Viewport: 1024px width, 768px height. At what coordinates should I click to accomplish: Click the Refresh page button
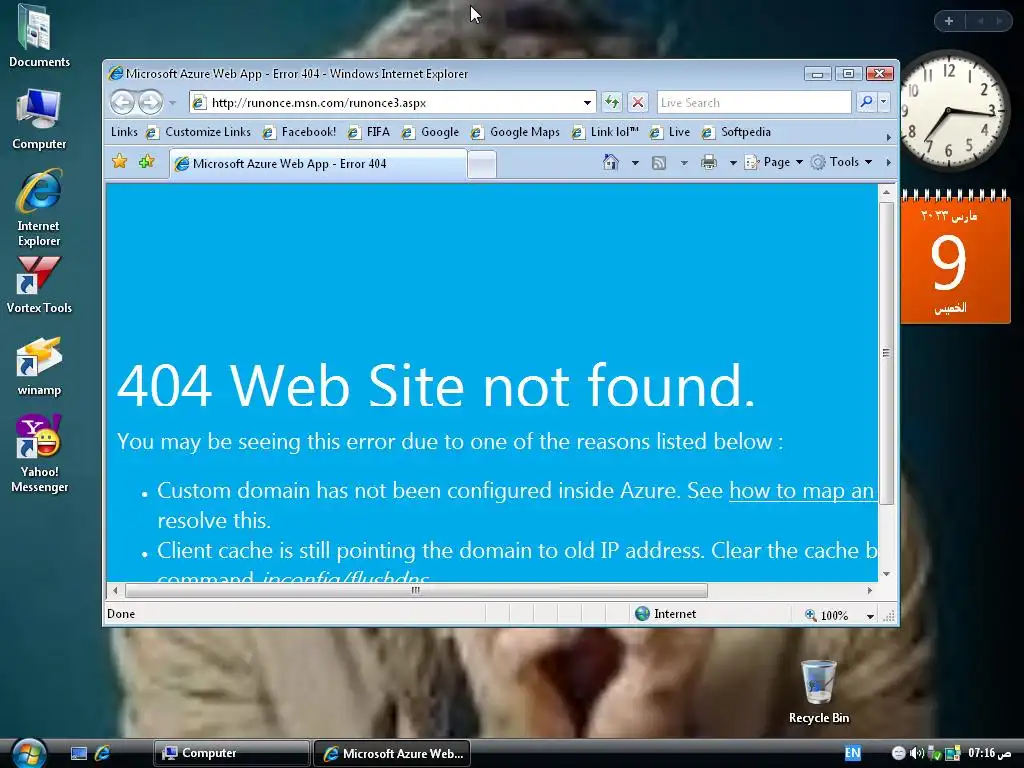point(612,103)
